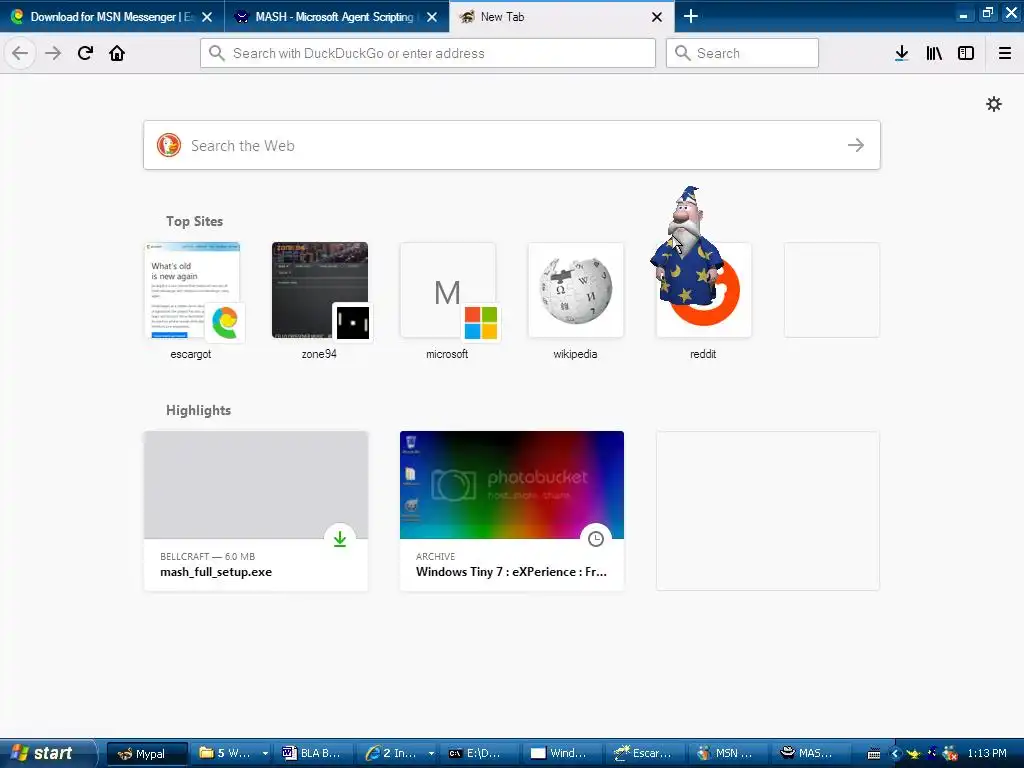Screen dimensions: 1024x768
Task: Open Windows Tiny 7 eXPerience highlight card
Action: [x=512, y=511]
